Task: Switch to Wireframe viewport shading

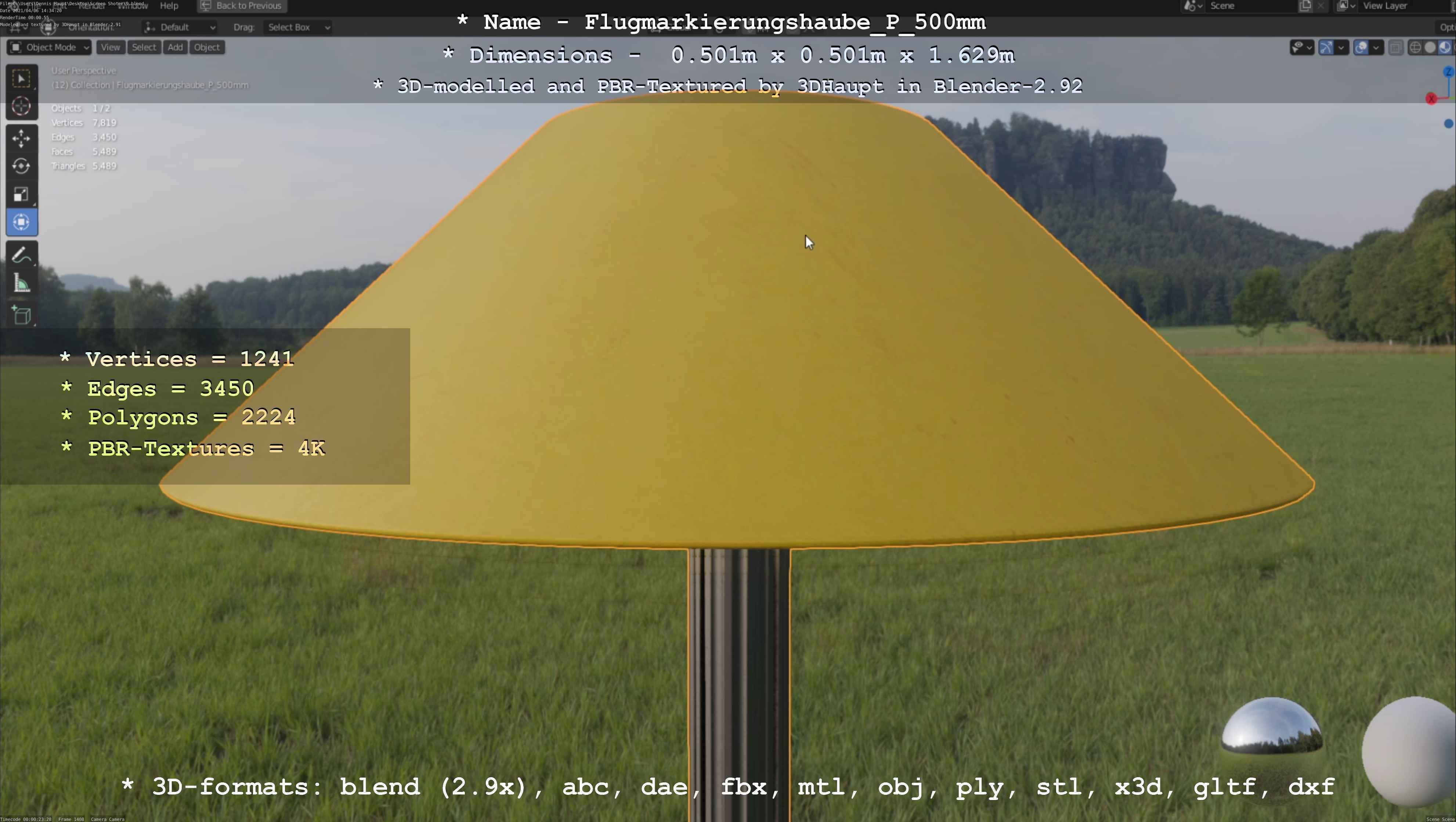Action: point(1415,47)
